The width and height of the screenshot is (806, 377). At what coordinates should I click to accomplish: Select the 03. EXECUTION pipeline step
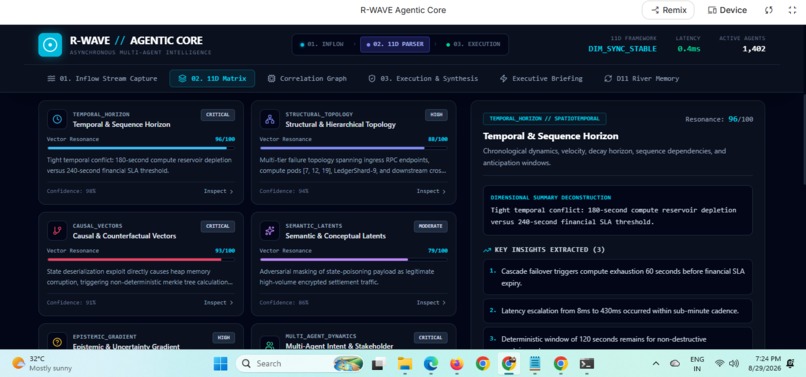click(x=473, y=44)
